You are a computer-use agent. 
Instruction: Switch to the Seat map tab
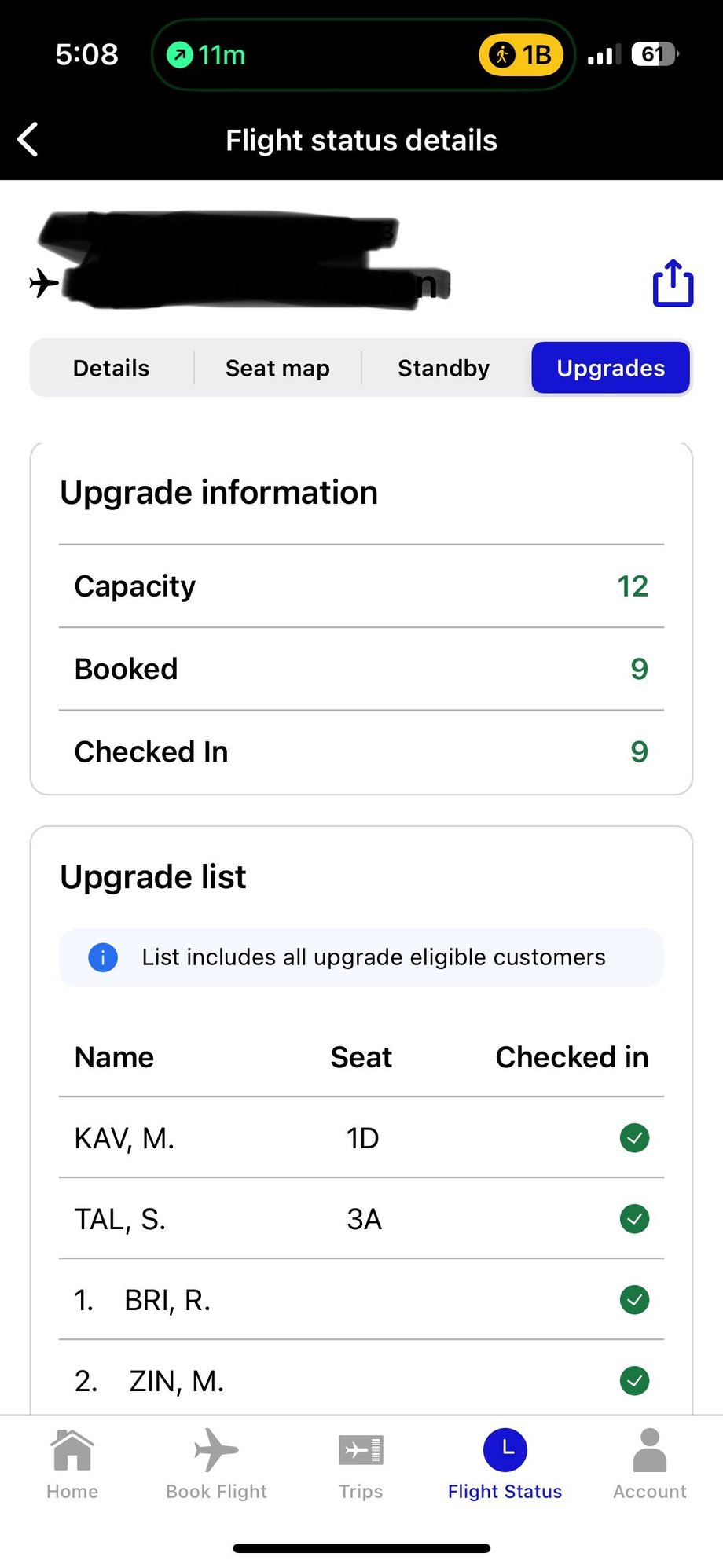tap(277, 368)
